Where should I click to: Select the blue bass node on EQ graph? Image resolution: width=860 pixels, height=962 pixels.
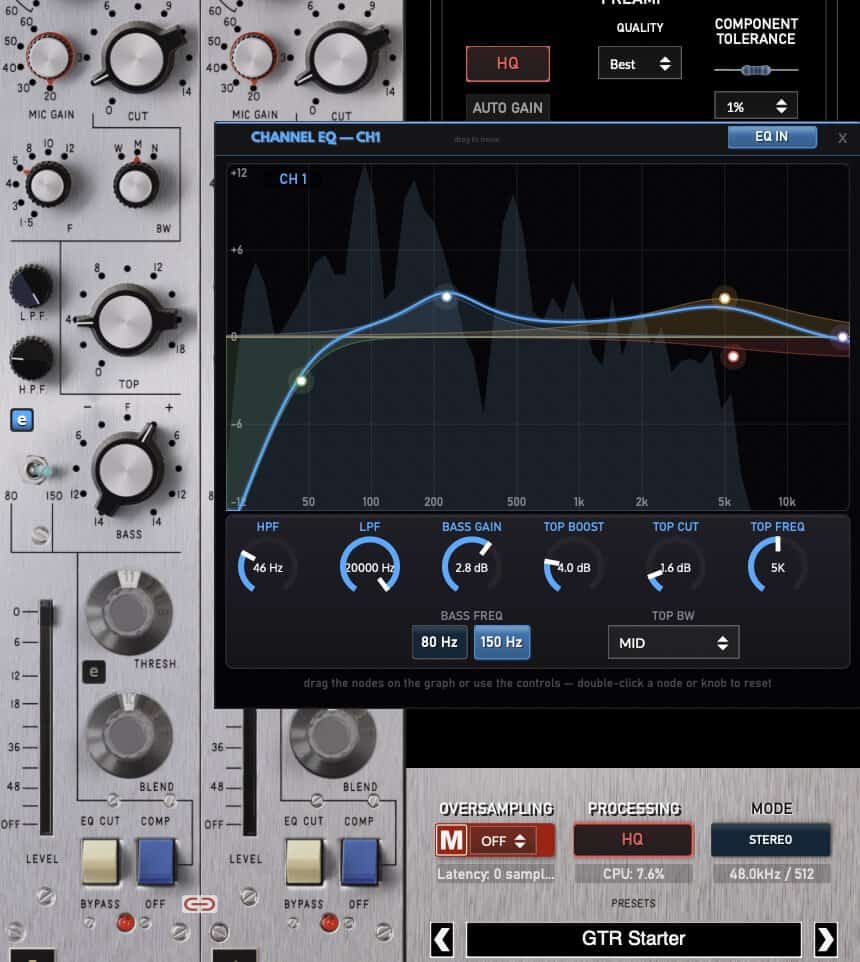click(x=447, y=297)
